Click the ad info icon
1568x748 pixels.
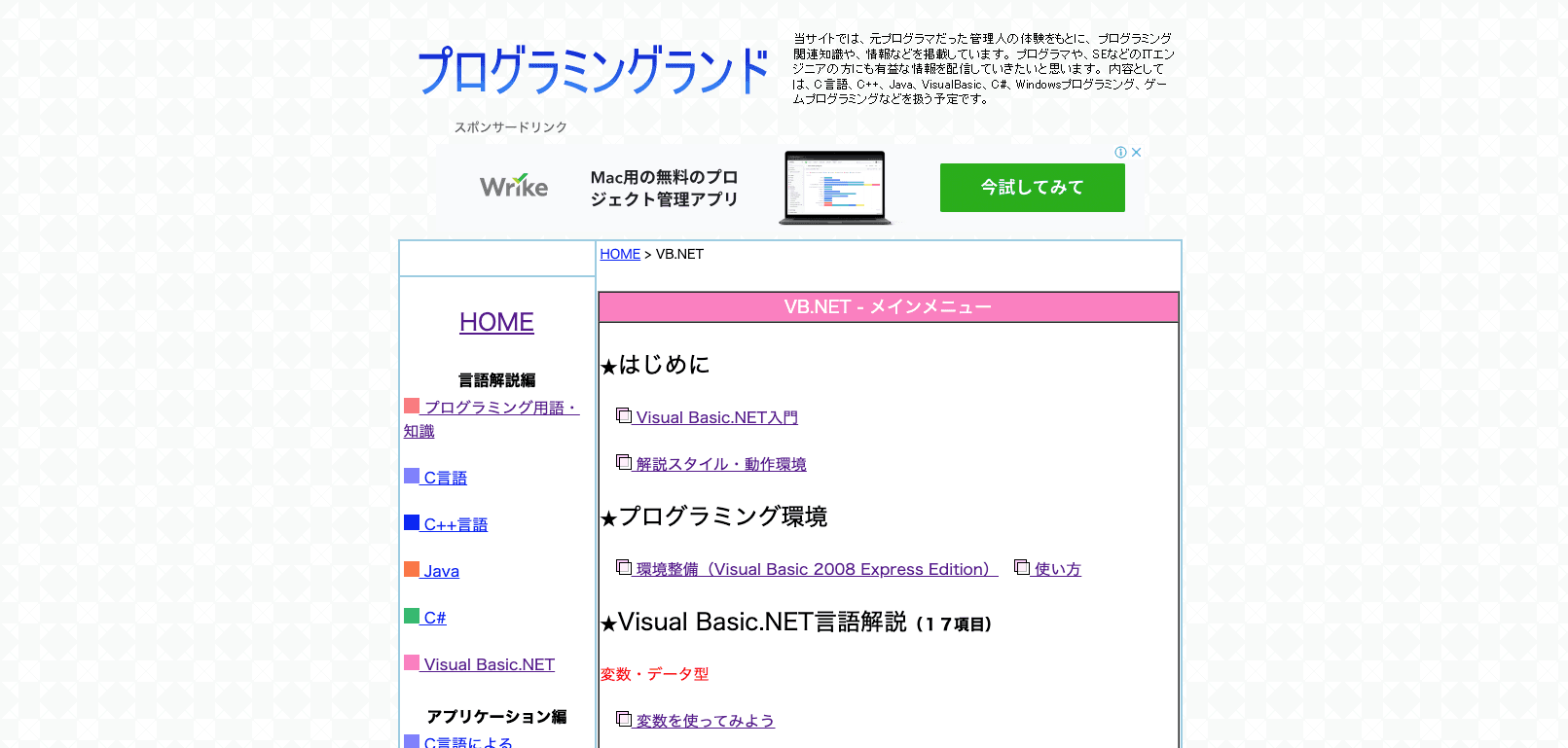tap(1120, 153)
